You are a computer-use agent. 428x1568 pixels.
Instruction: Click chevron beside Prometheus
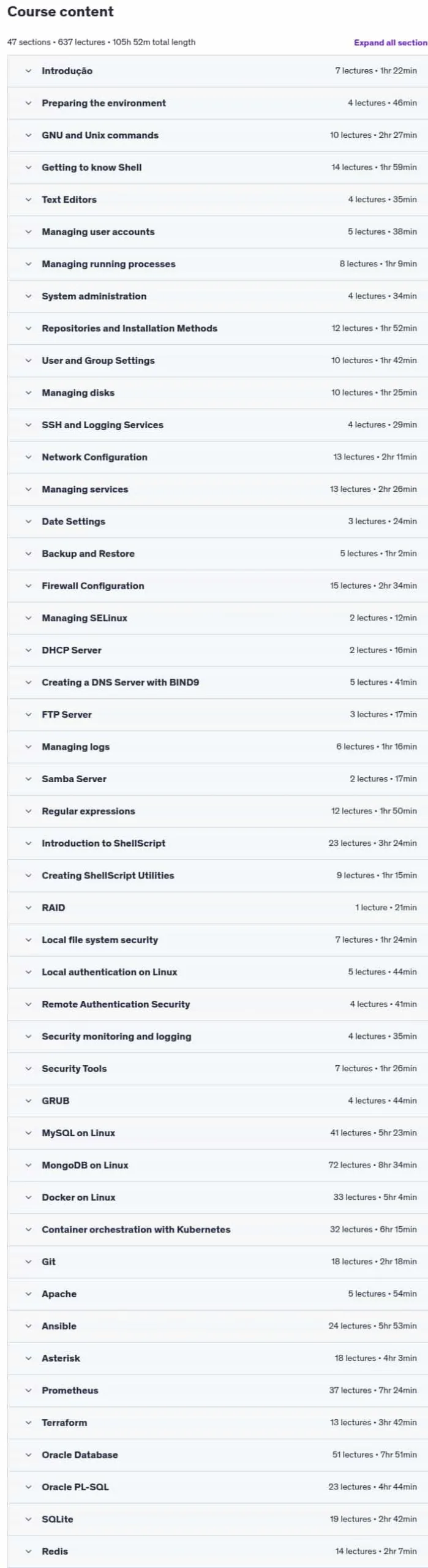point(28,1390)
